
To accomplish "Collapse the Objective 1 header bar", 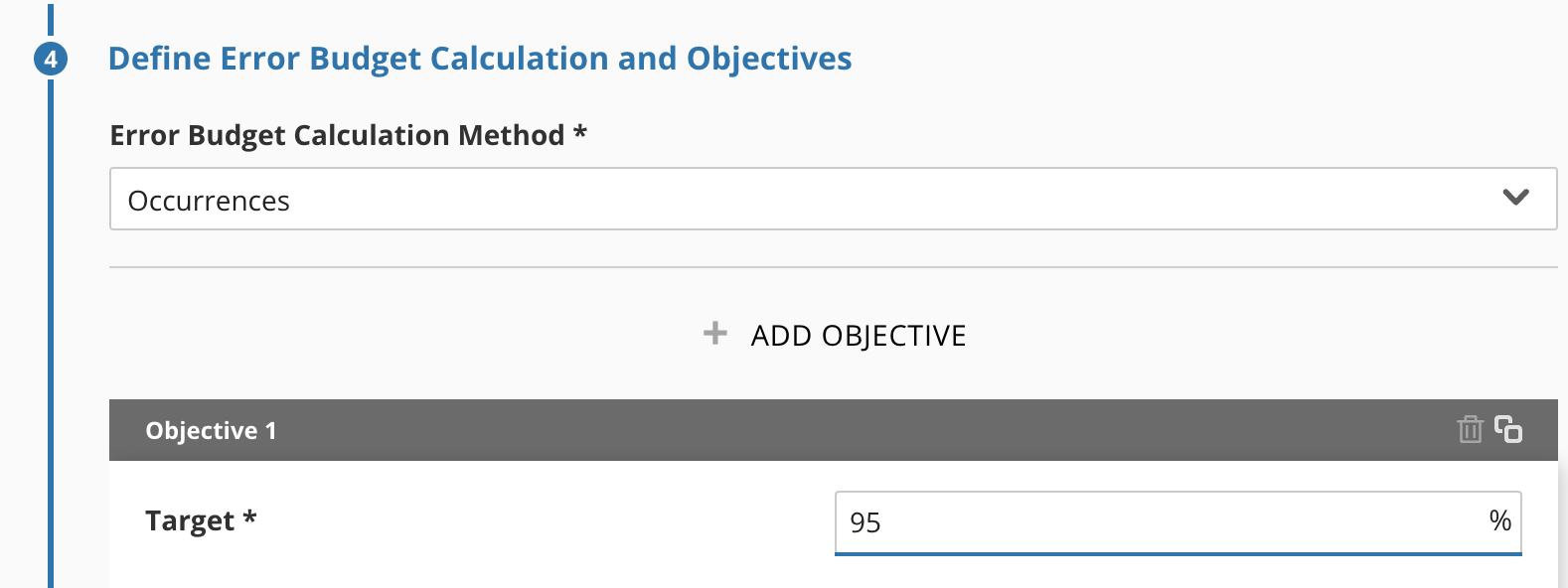I will coord(833,430).
